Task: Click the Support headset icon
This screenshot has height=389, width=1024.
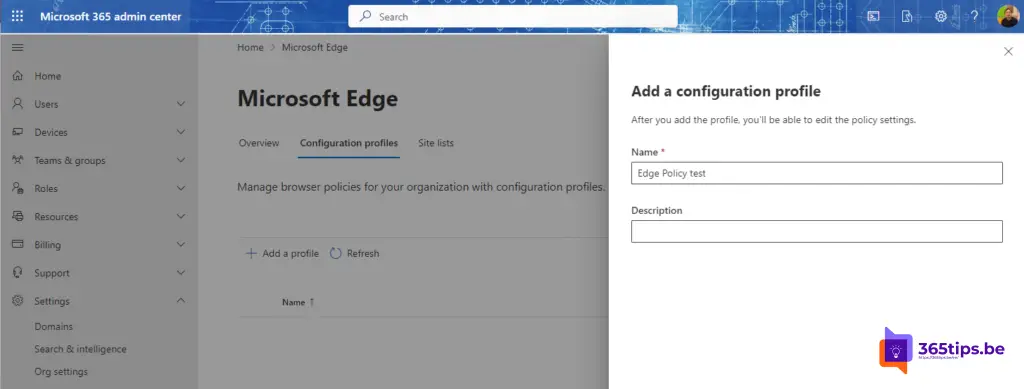Action: pos(18,273)
